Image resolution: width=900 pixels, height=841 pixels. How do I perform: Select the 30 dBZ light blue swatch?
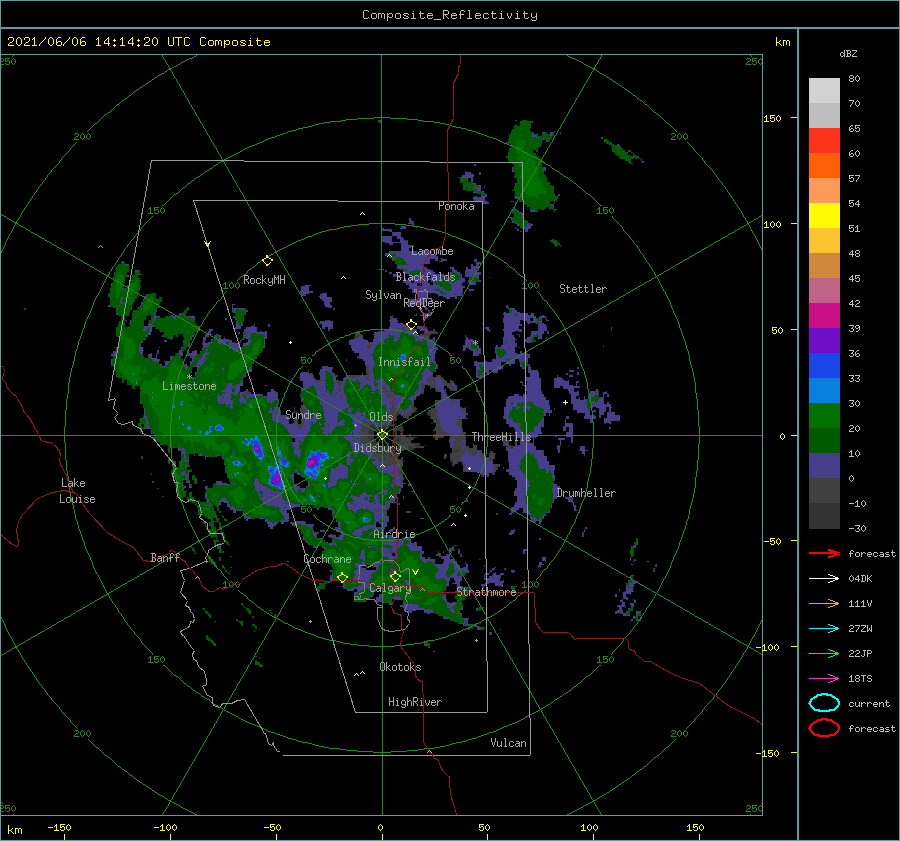pos(824,390)
